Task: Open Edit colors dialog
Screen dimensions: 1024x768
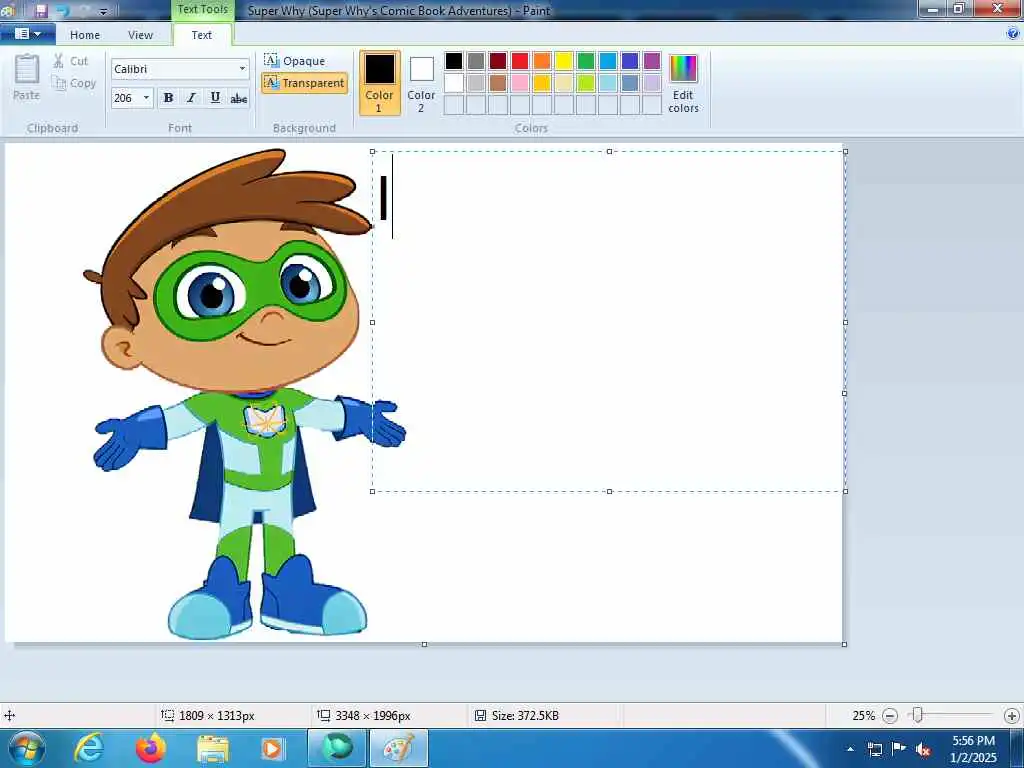Action: (683, 84)
